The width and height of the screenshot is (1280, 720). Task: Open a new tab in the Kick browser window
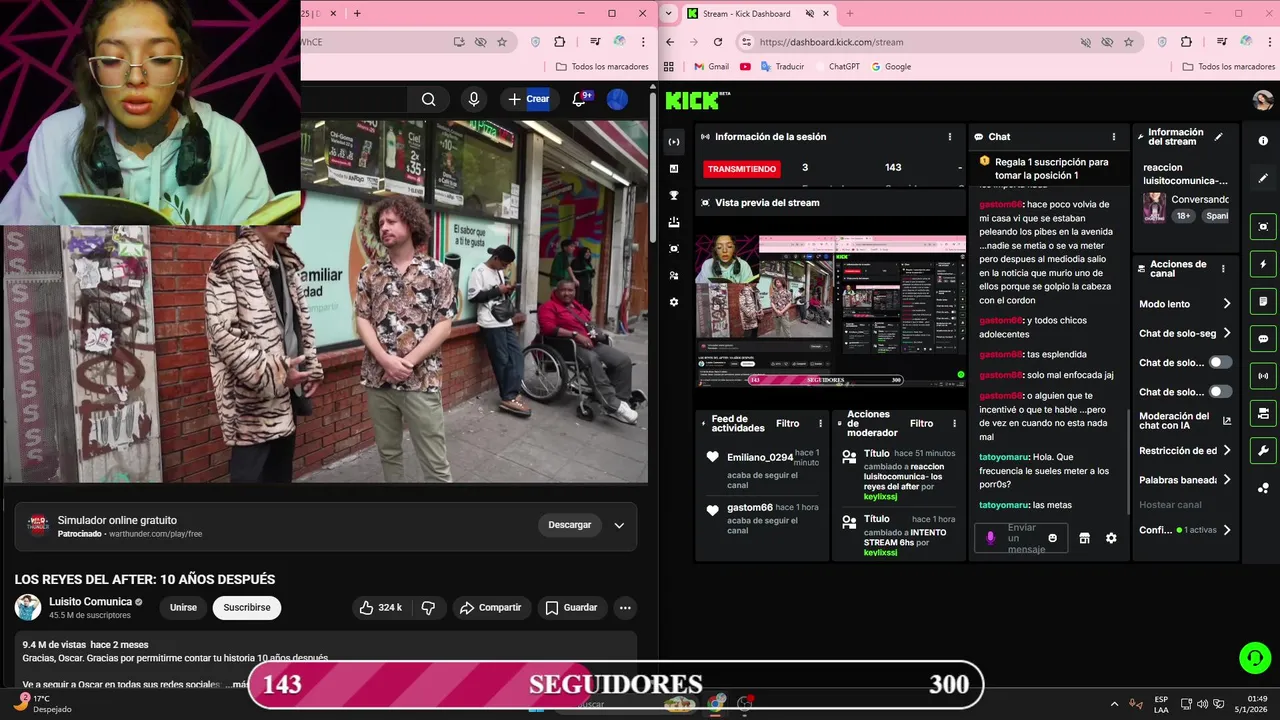[850, 14]
